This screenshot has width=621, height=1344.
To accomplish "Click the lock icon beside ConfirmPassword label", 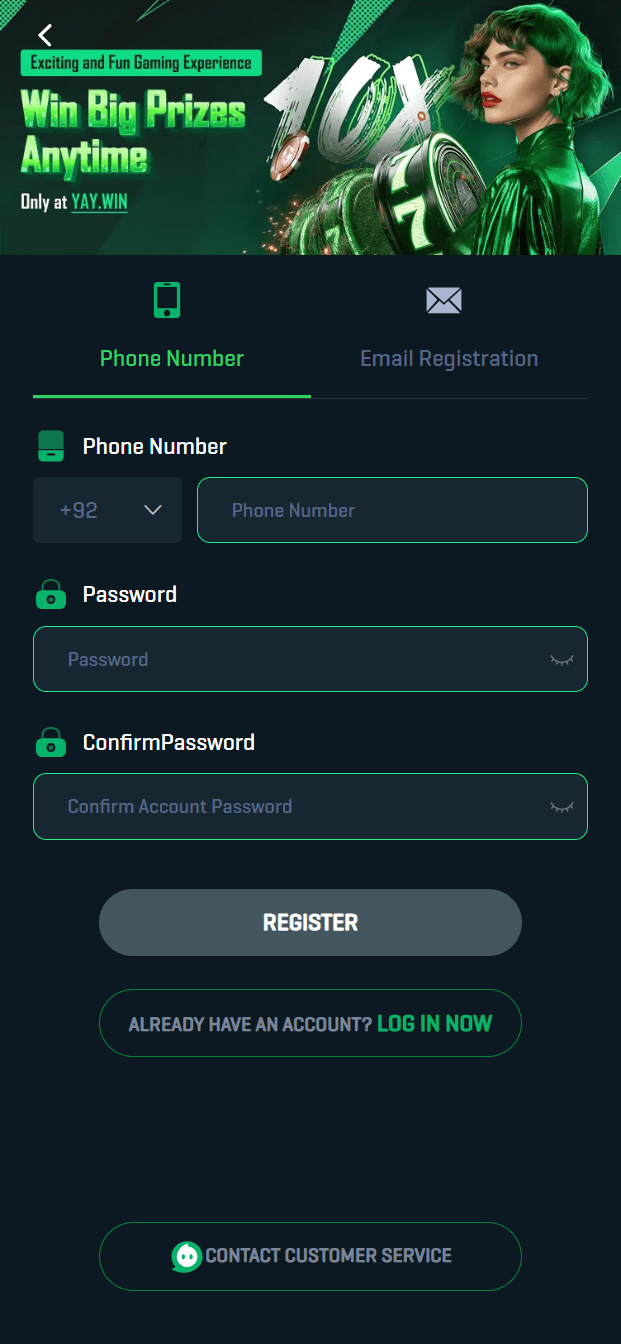I will point(51,743).
